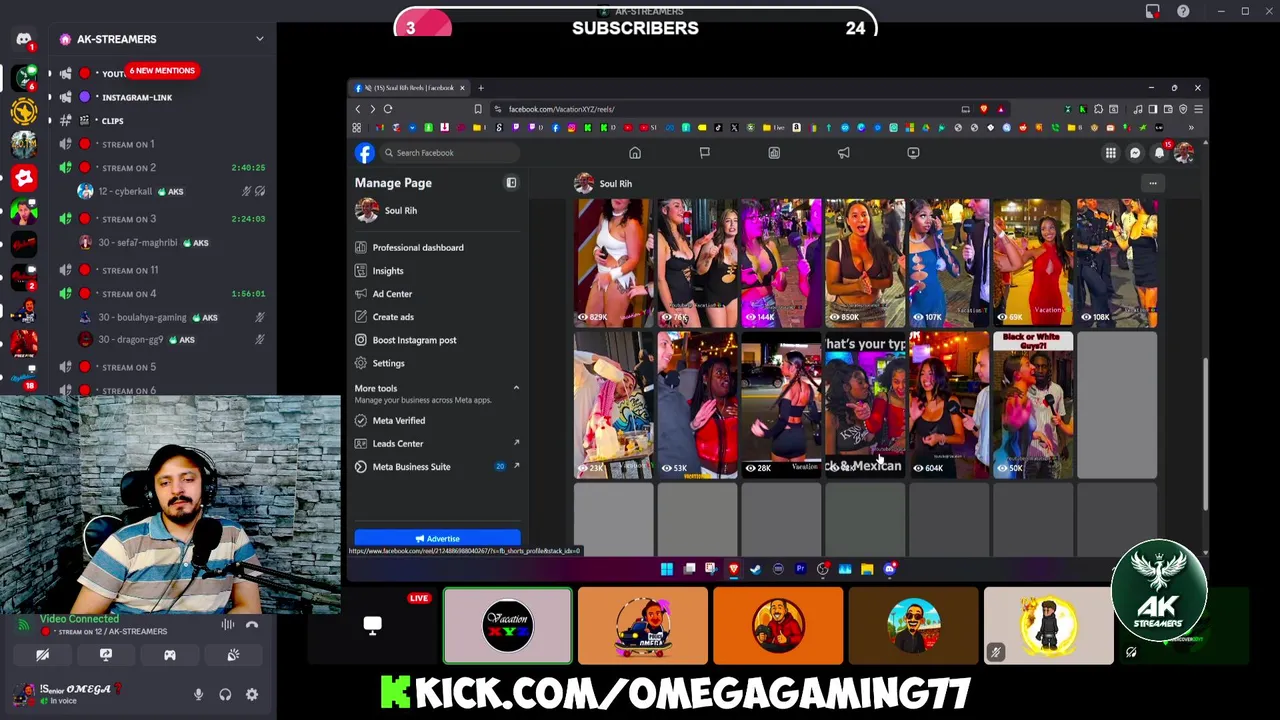Open Meta Business Suite
Viewport: 1280px width, 720px height.
[437, 467]
